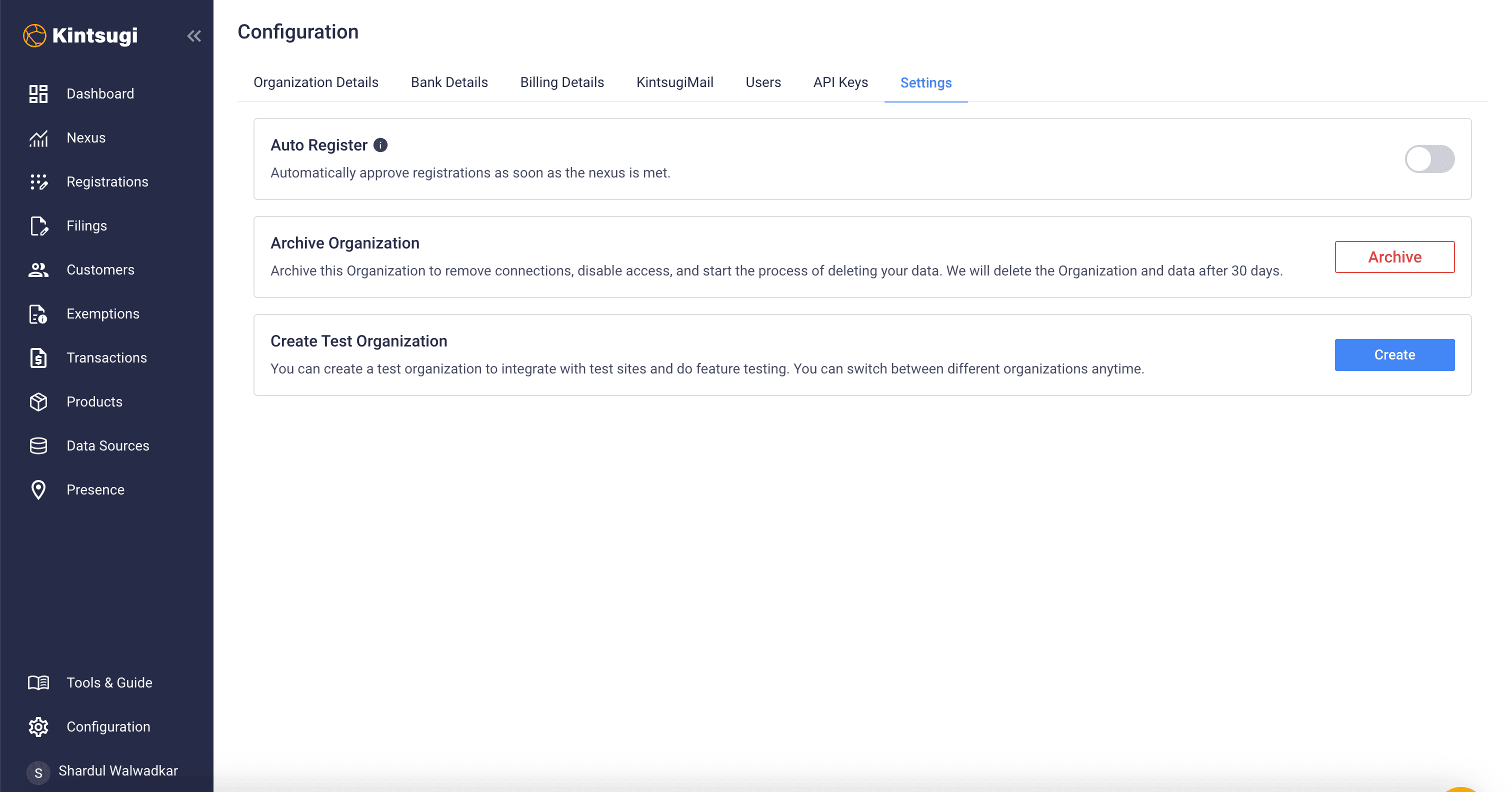Image resolution: width=1512 pixels, height=792 pixels.
Task: Click the Products box icon
Action: pos(38,402)
